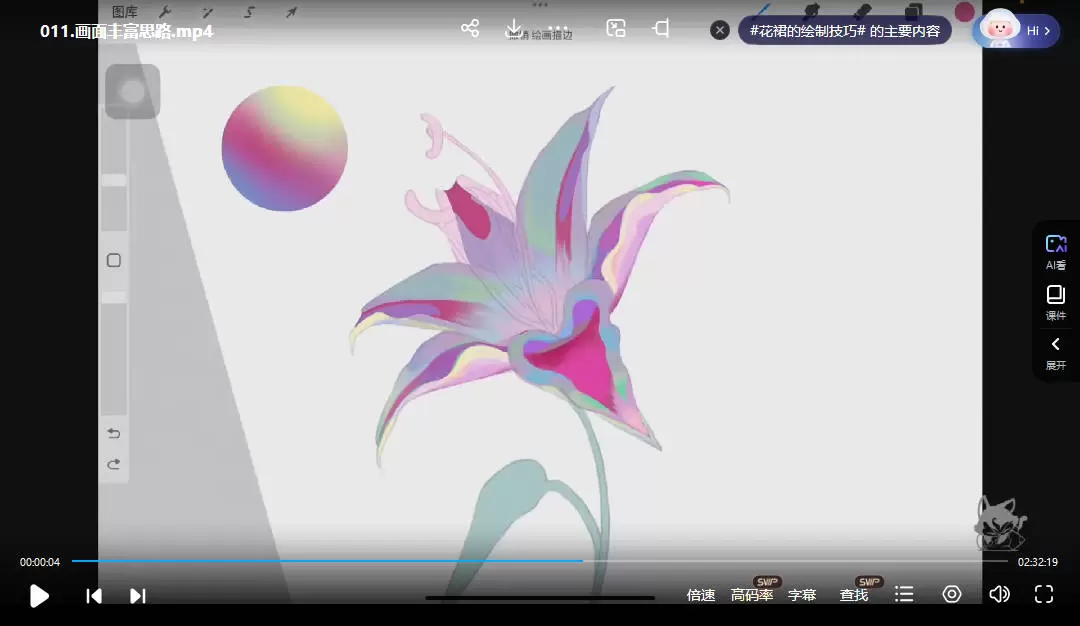Click the magic wand adjustments icon

[x=207, y=12]
